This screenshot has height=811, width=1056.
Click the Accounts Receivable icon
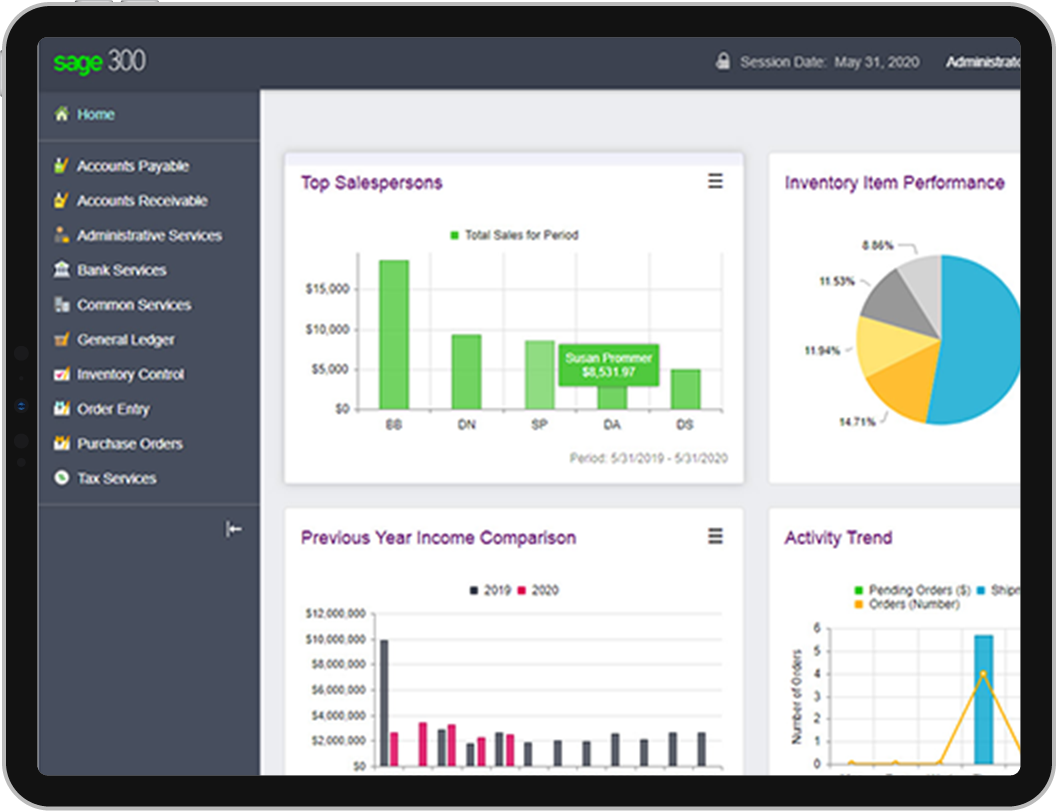61,200
